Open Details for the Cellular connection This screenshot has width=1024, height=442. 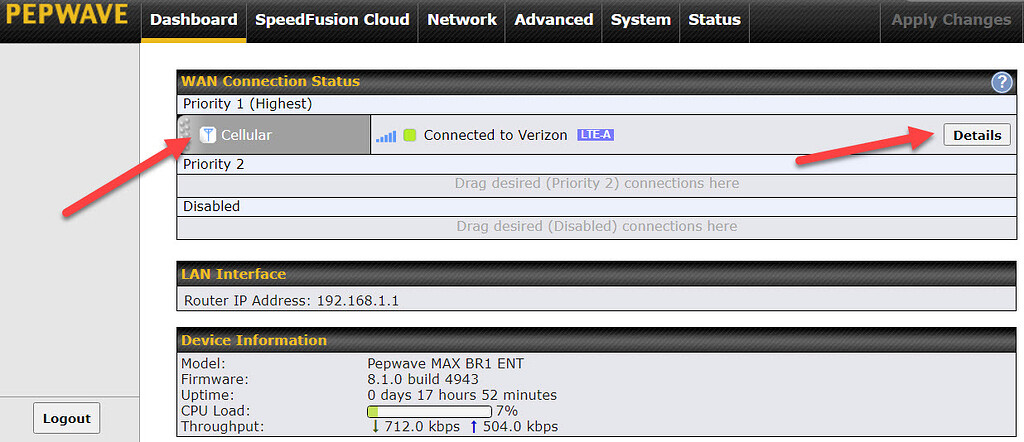click(x=976, y=135)
